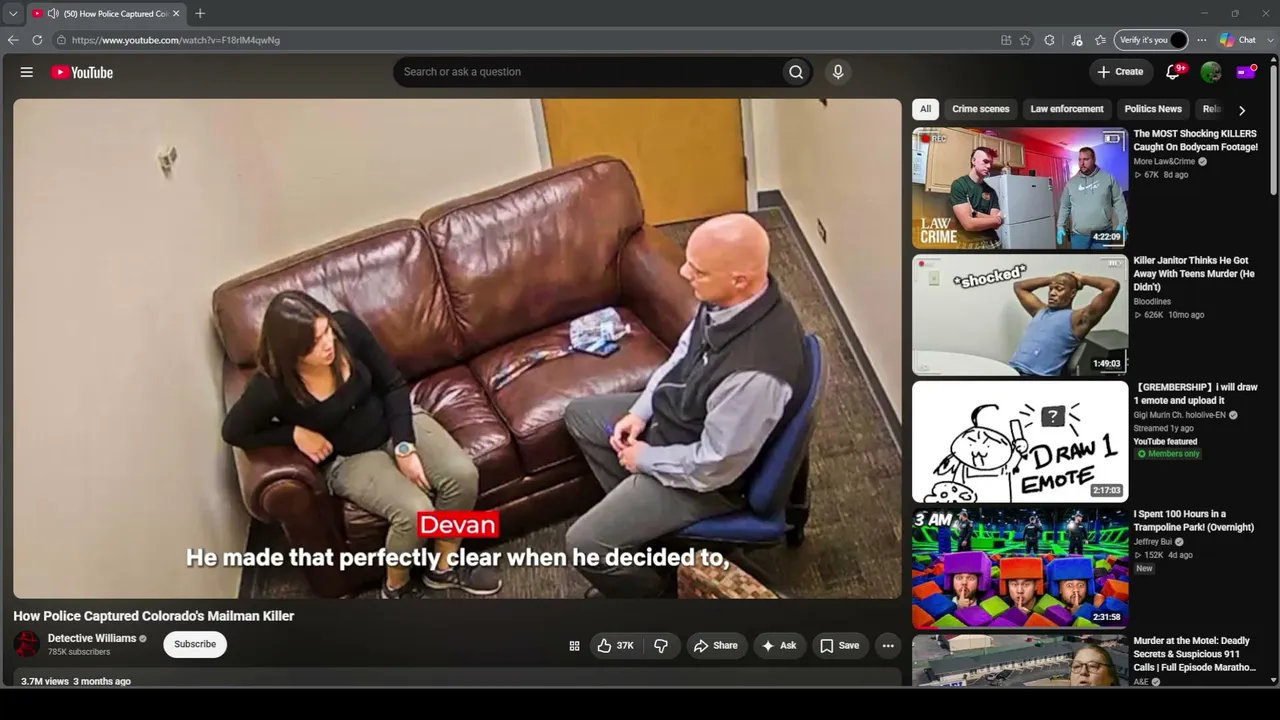Open the Draw 1 Emote stream thumbnail
The height and width of the screenshot is (720, 1280).
[x=1020, y=442]
